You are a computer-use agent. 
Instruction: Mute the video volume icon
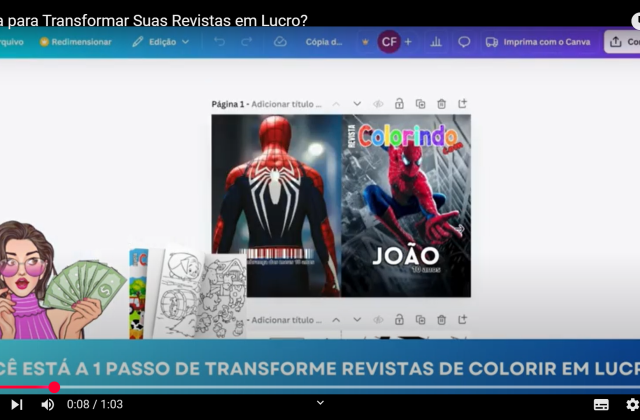point(47,404)
